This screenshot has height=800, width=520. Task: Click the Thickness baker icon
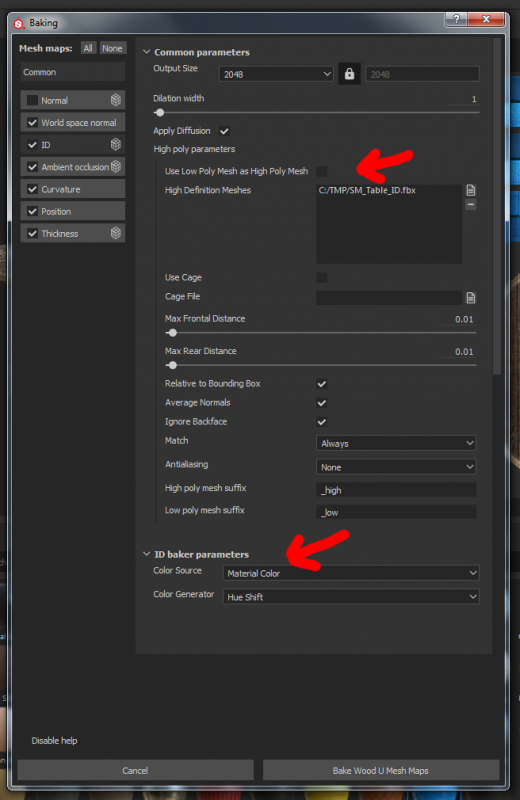point(116,233)
